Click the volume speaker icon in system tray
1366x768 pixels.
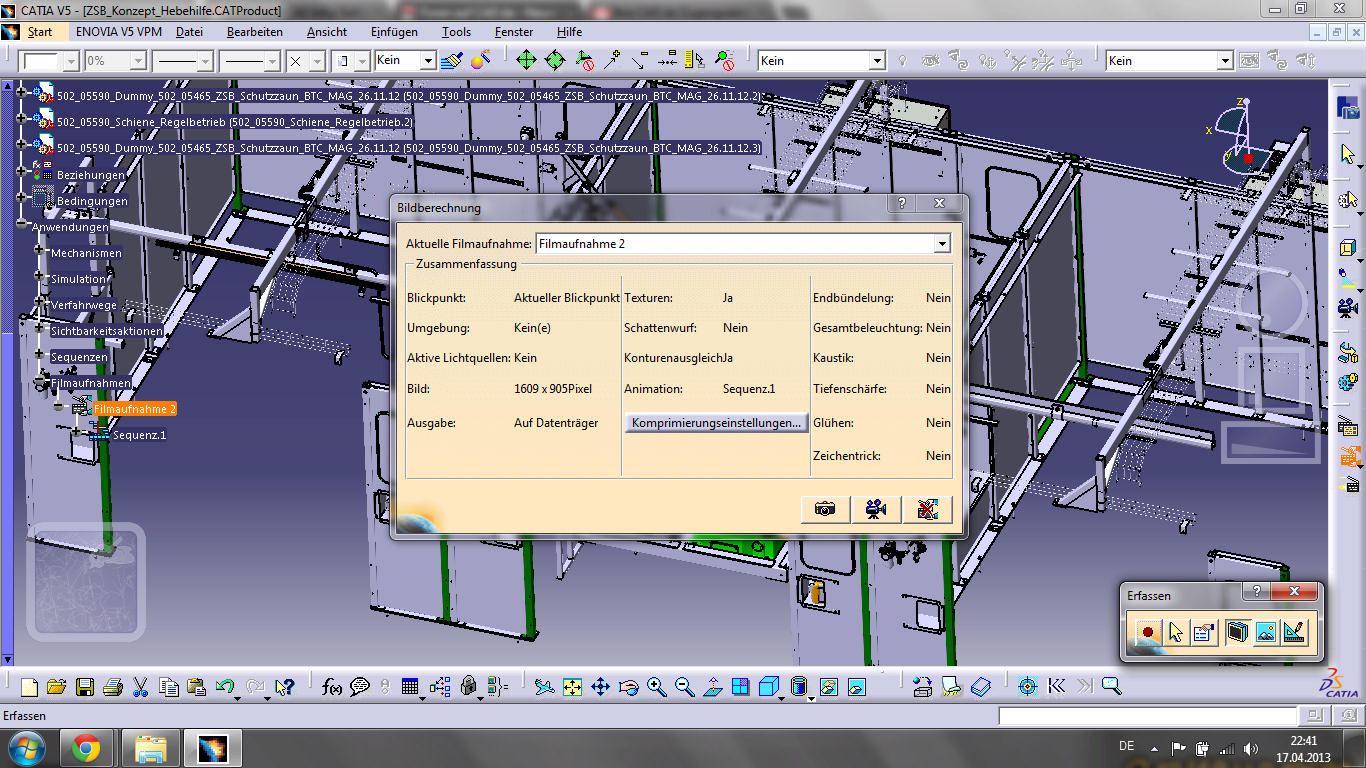[1251, 748]
